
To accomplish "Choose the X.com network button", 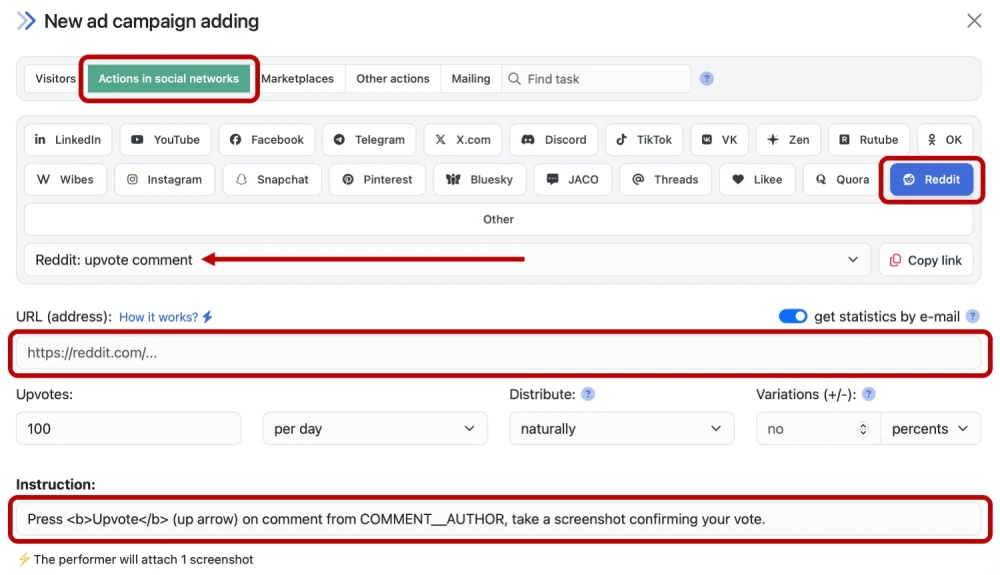I will pos(462,140).
